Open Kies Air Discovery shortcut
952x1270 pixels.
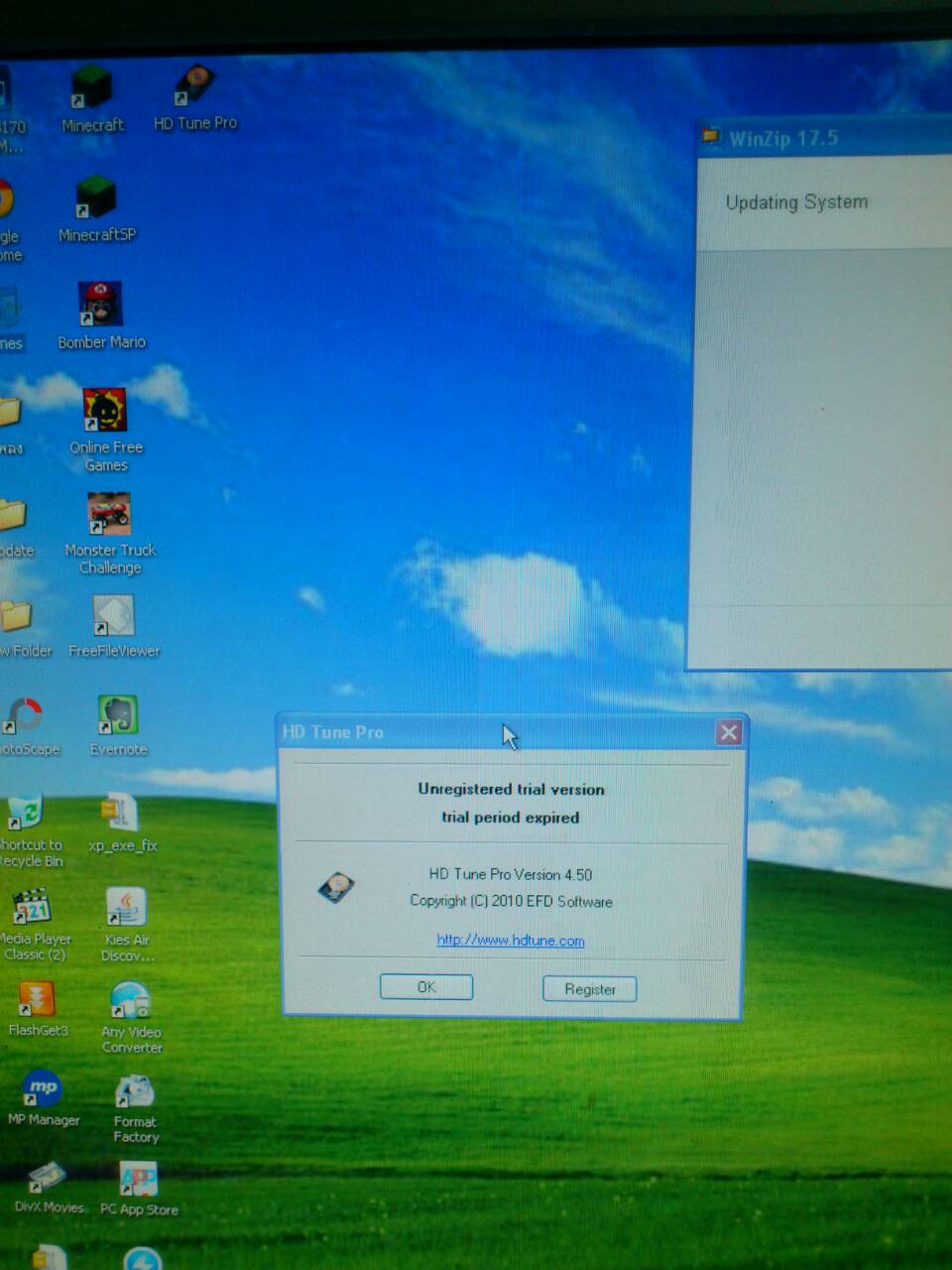click(x=126, y=908)
